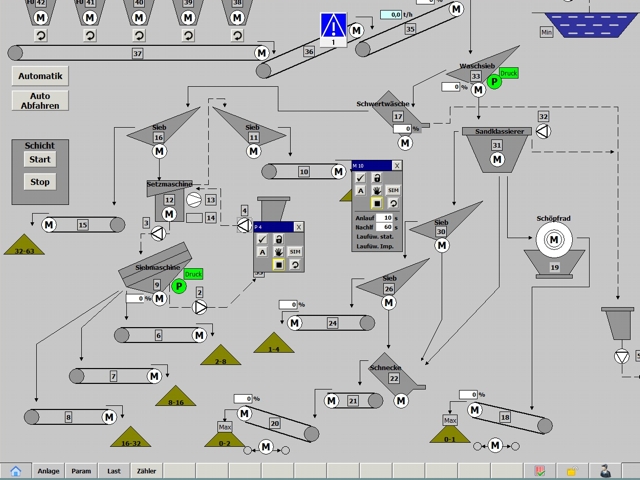
Task: Toggle SIM mode in P 4 popup
Action: tap(295, 252)
